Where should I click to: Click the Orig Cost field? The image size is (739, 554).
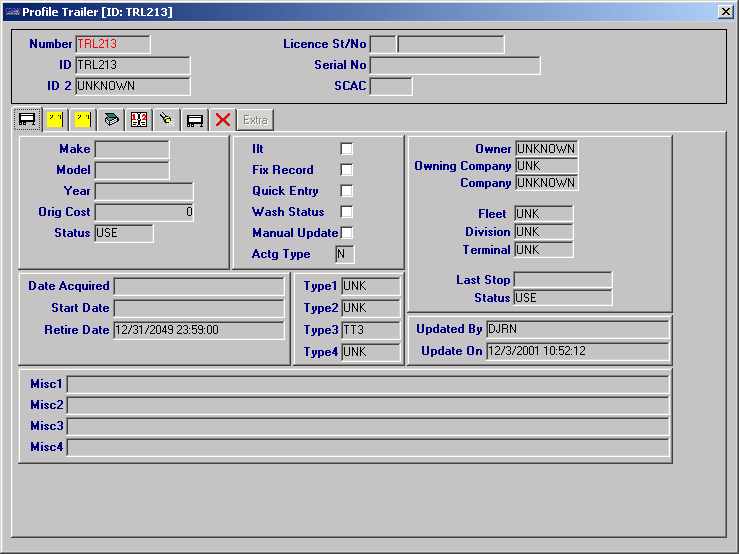pos(144,212)
